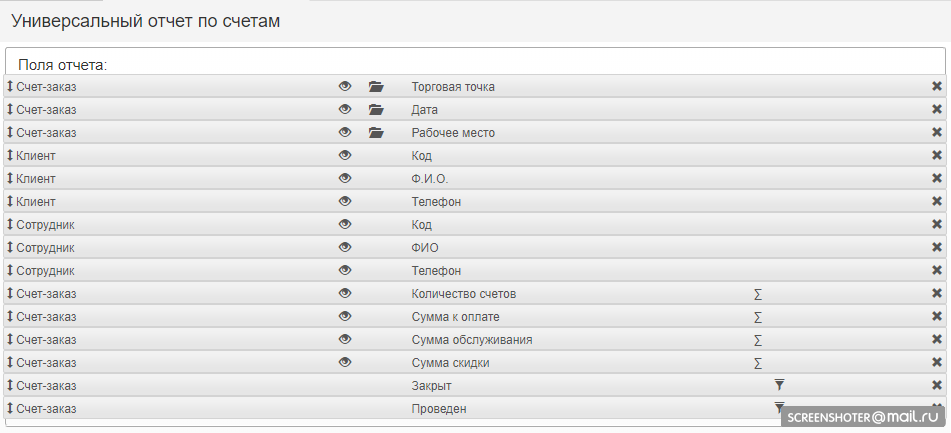Toggle visibility of Клиент Код field

[345, 156]
